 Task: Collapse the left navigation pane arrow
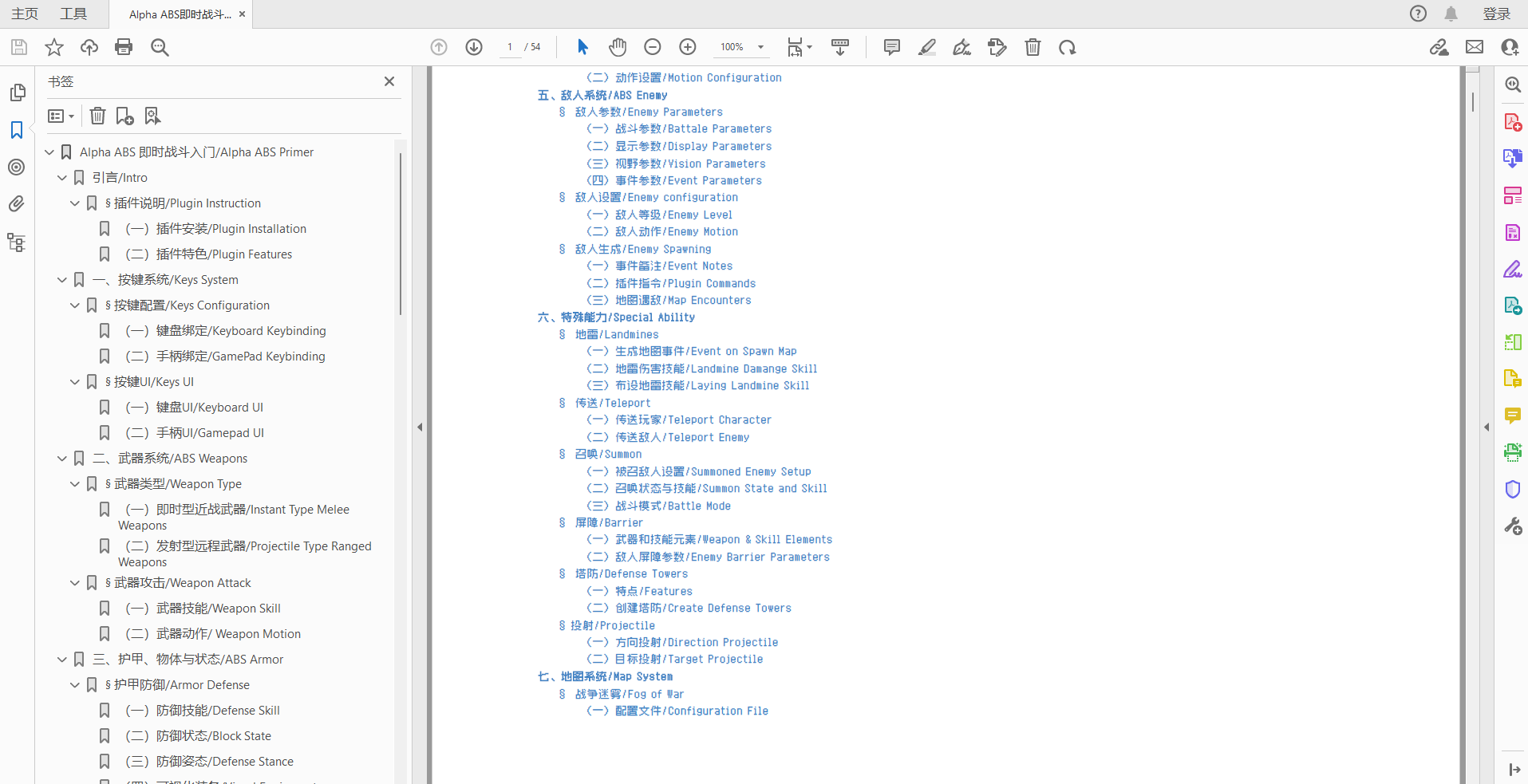420,427
